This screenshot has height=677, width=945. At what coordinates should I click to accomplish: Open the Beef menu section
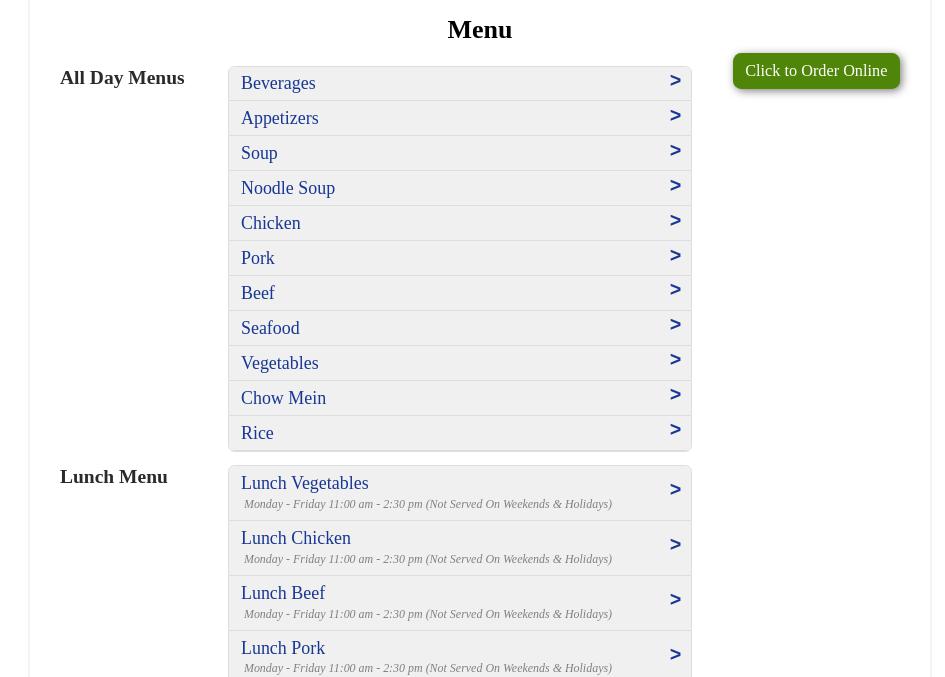(258, 293)
